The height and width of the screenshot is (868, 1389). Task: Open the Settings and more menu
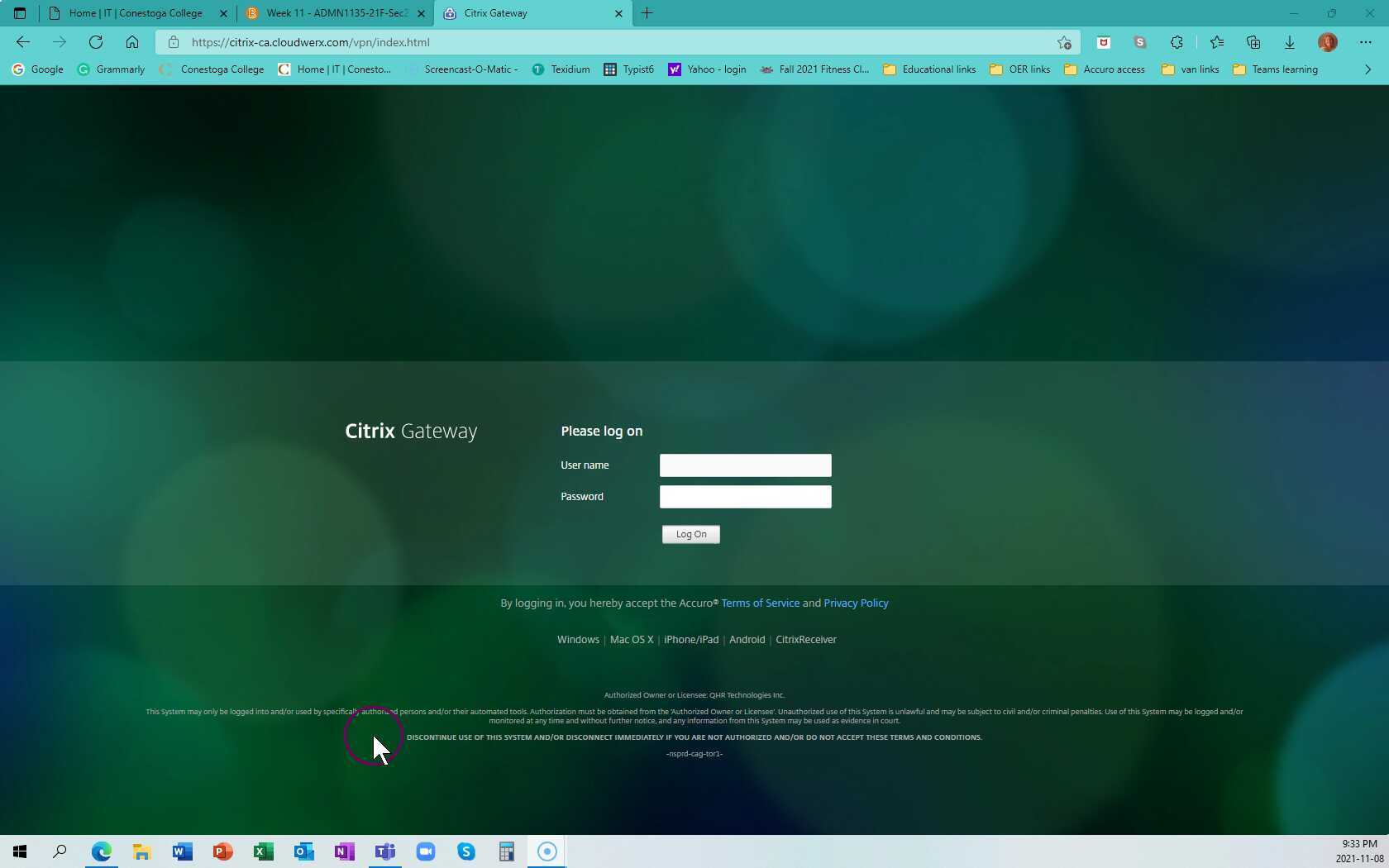1364,42
